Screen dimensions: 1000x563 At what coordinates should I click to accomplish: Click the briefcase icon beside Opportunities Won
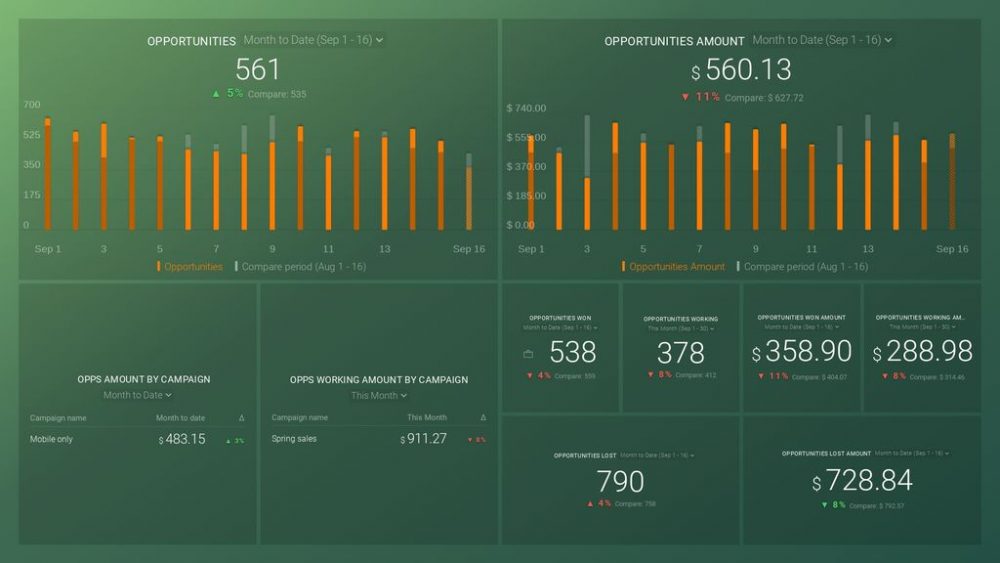pos(528,354)
